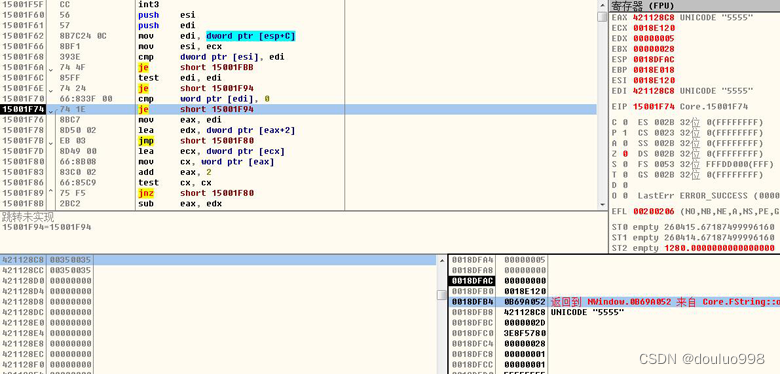Screen dimensions: 780x374
Task: Select cmp word ptr [edi], 0 row
Action: point(298,98)
